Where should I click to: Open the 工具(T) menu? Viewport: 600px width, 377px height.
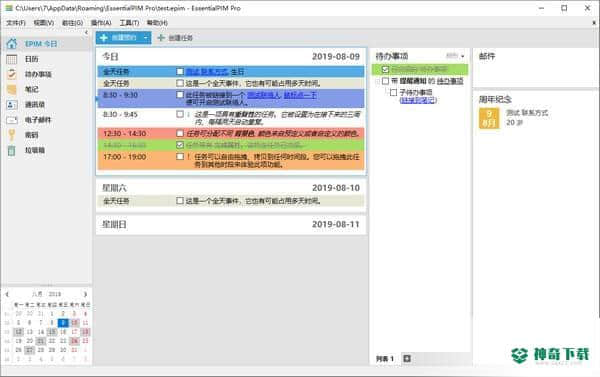tap(129, 23)
